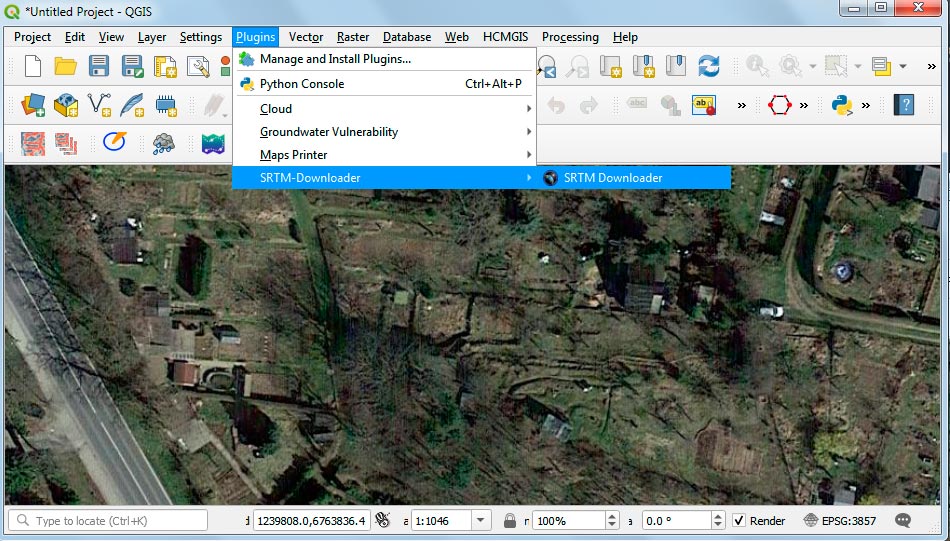Expand the Cloud submenu arrow
950x541 pixels.
[x=529, y=109]
